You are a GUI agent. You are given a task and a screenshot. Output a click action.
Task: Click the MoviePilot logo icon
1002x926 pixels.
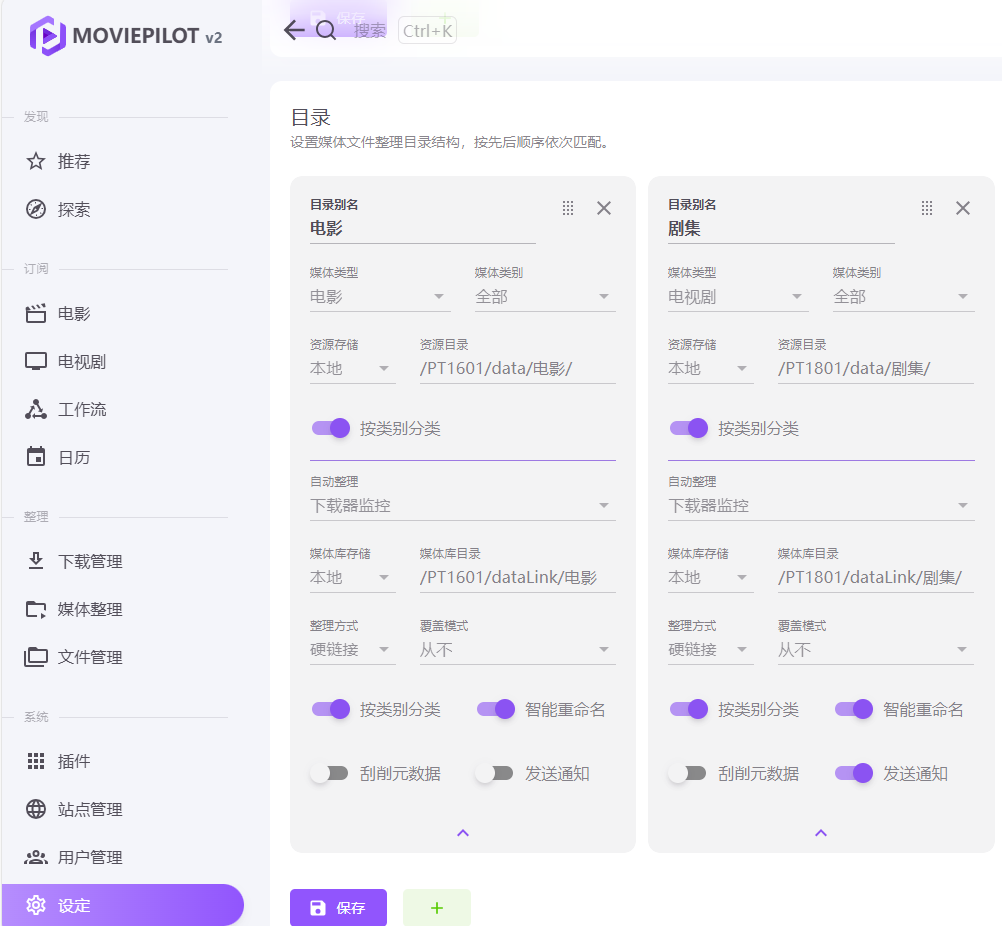coord(46,36)
